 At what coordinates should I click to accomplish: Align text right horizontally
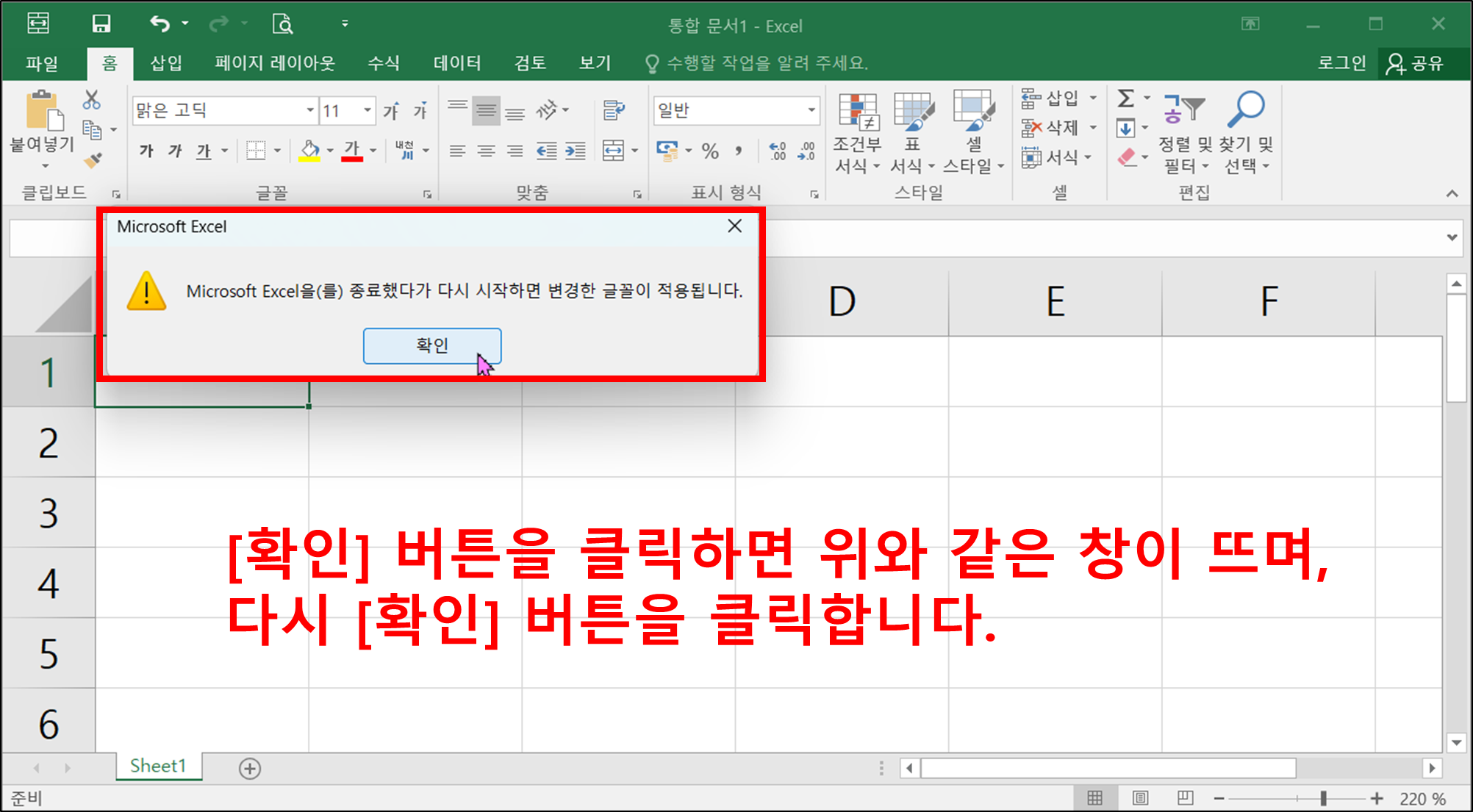(x=515, y=151)
